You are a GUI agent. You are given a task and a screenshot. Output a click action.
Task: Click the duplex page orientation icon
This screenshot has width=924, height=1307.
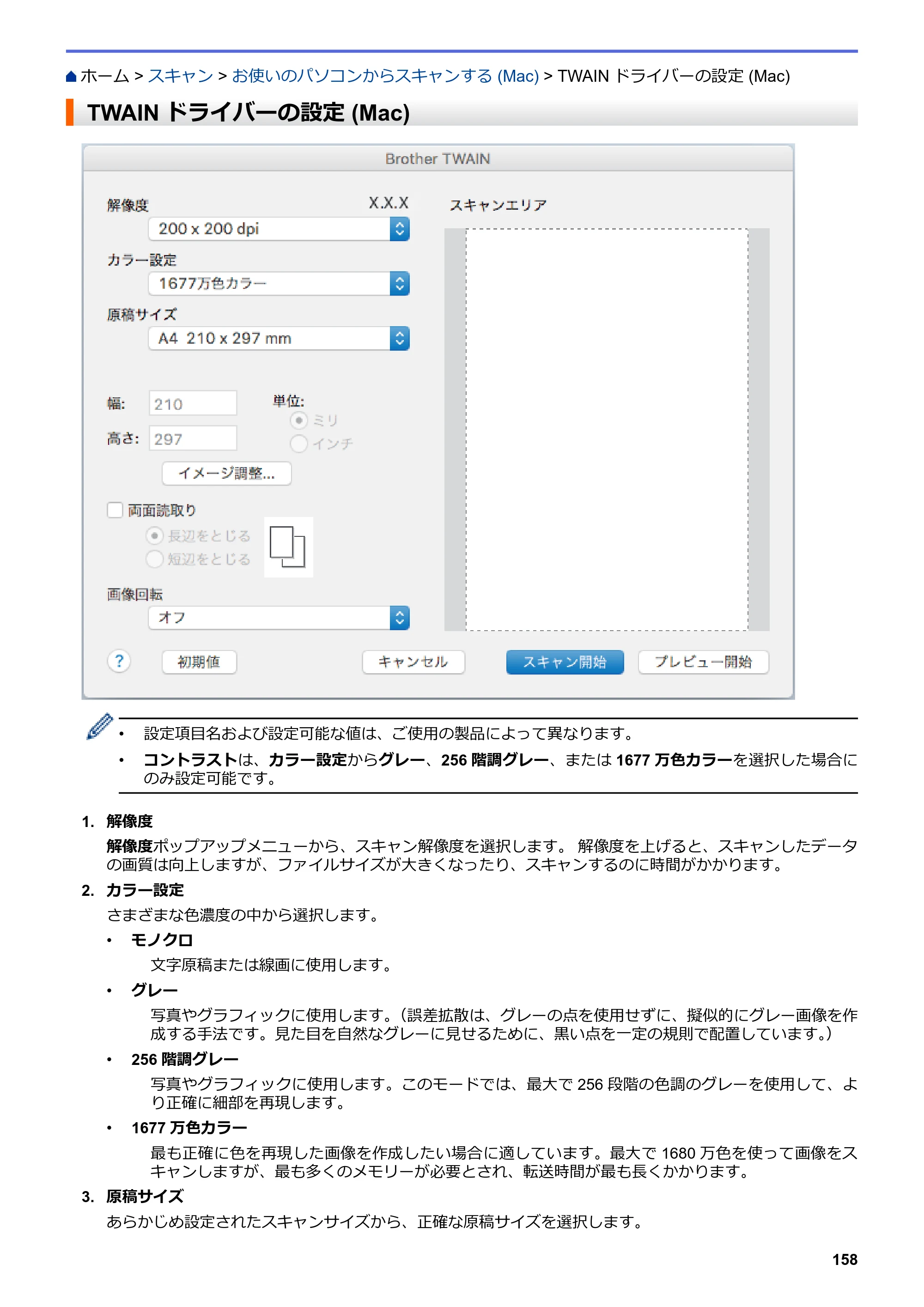[288, 547]
